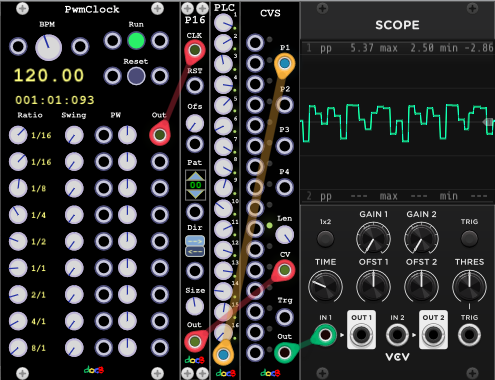Viewport: 495px width, 380px height.
Task: Click the CVS Out jack
Action: pos(284,352)
